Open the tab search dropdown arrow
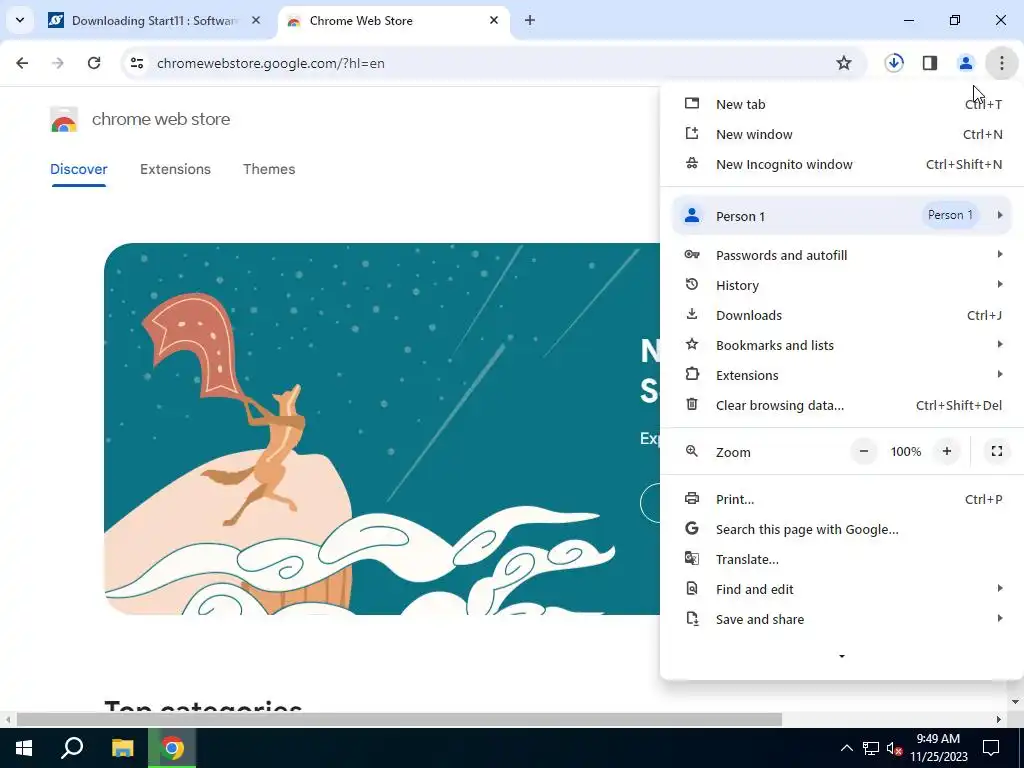Screen dimensions: 1024x768 pos(20,20)
